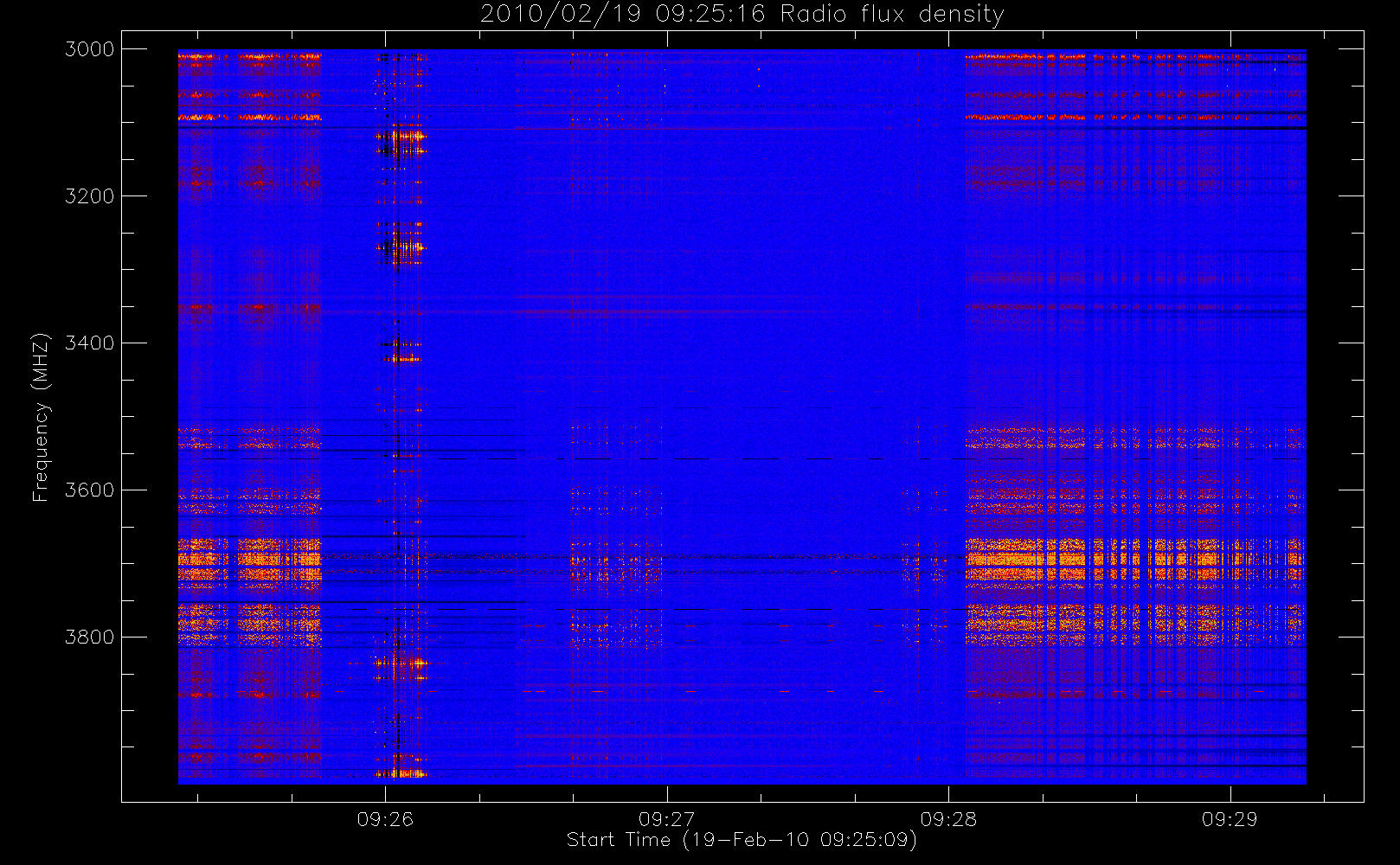Select the 3400 frequency tick label

[90, 343]
